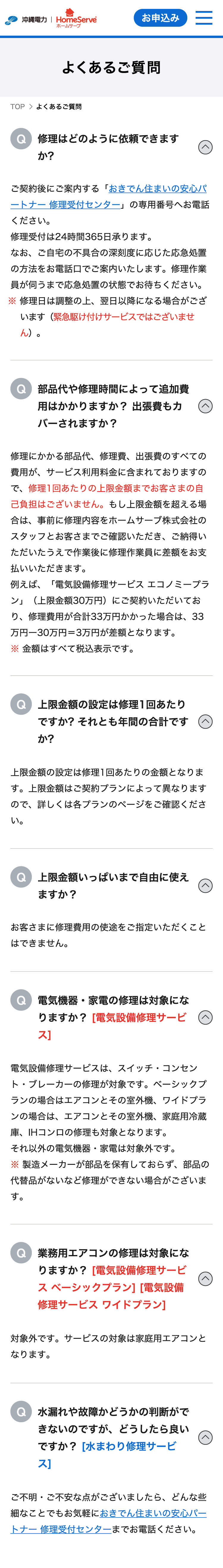
Task: Collapse the 部品代や修理時間 question
Action: click(x=205, y=406)
